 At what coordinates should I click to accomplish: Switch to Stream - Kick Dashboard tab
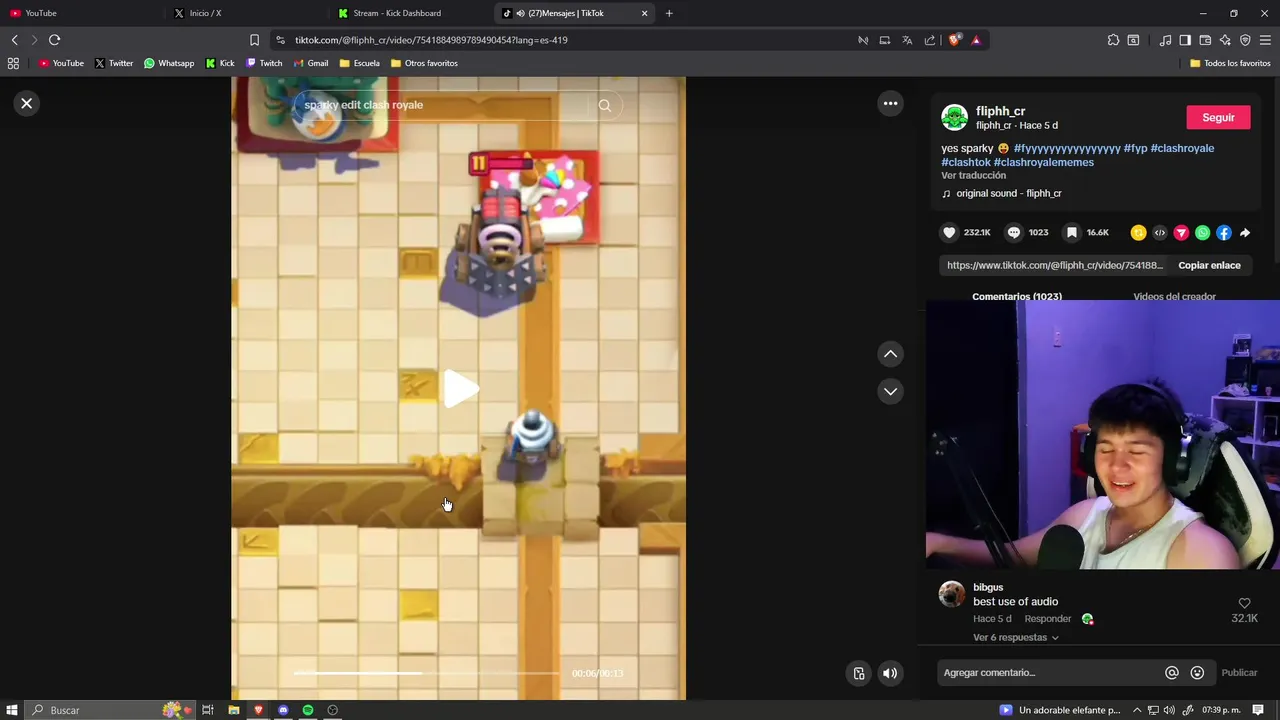tap(411, 13)
